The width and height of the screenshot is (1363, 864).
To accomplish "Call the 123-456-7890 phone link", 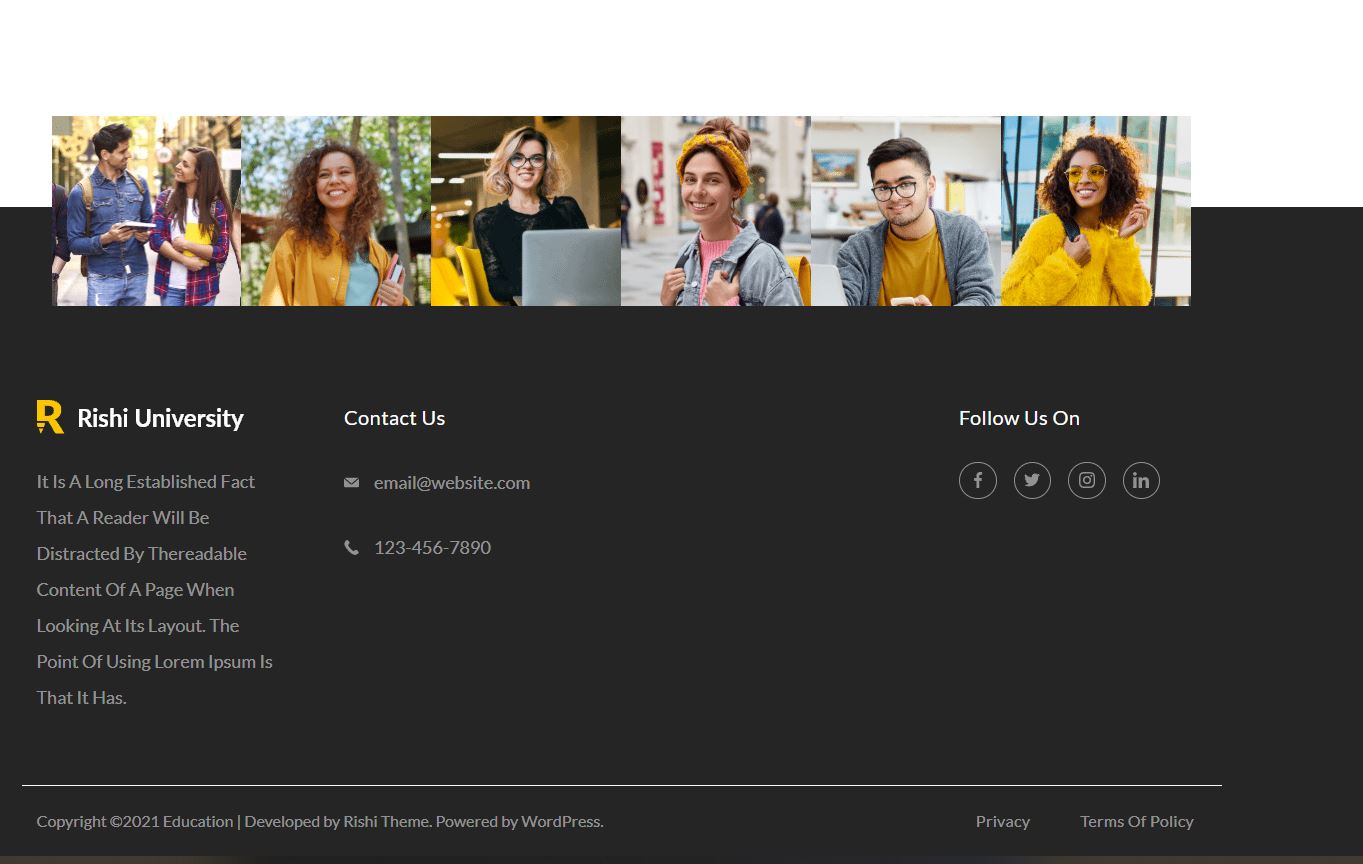I will click(x=432, y=547).
